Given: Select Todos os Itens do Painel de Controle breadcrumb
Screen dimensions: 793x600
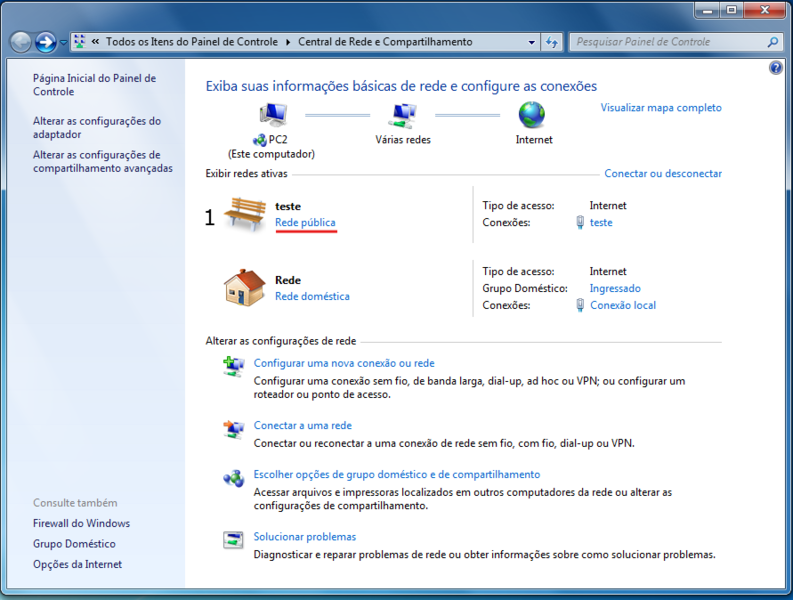Looking at the screenshot, I should click(192, 41).
